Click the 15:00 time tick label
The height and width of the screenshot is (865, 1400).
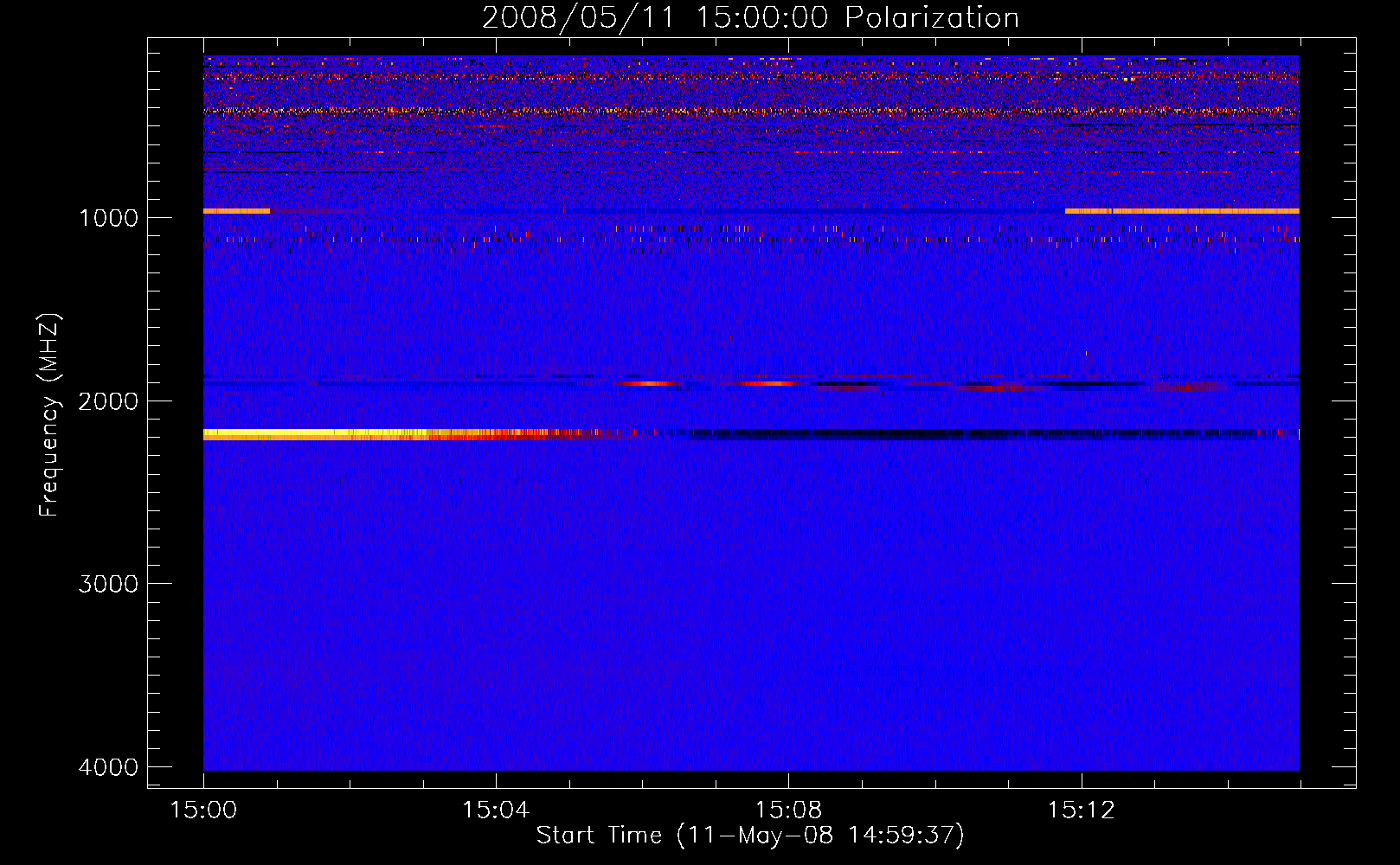click(x=203, y=811)
